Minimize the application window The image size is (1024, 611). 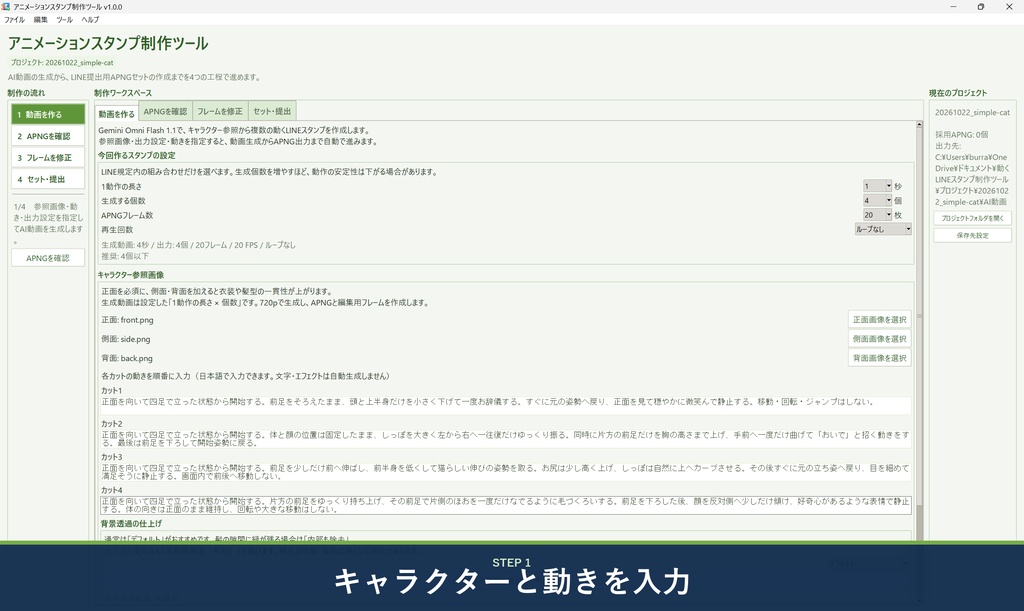953,7
